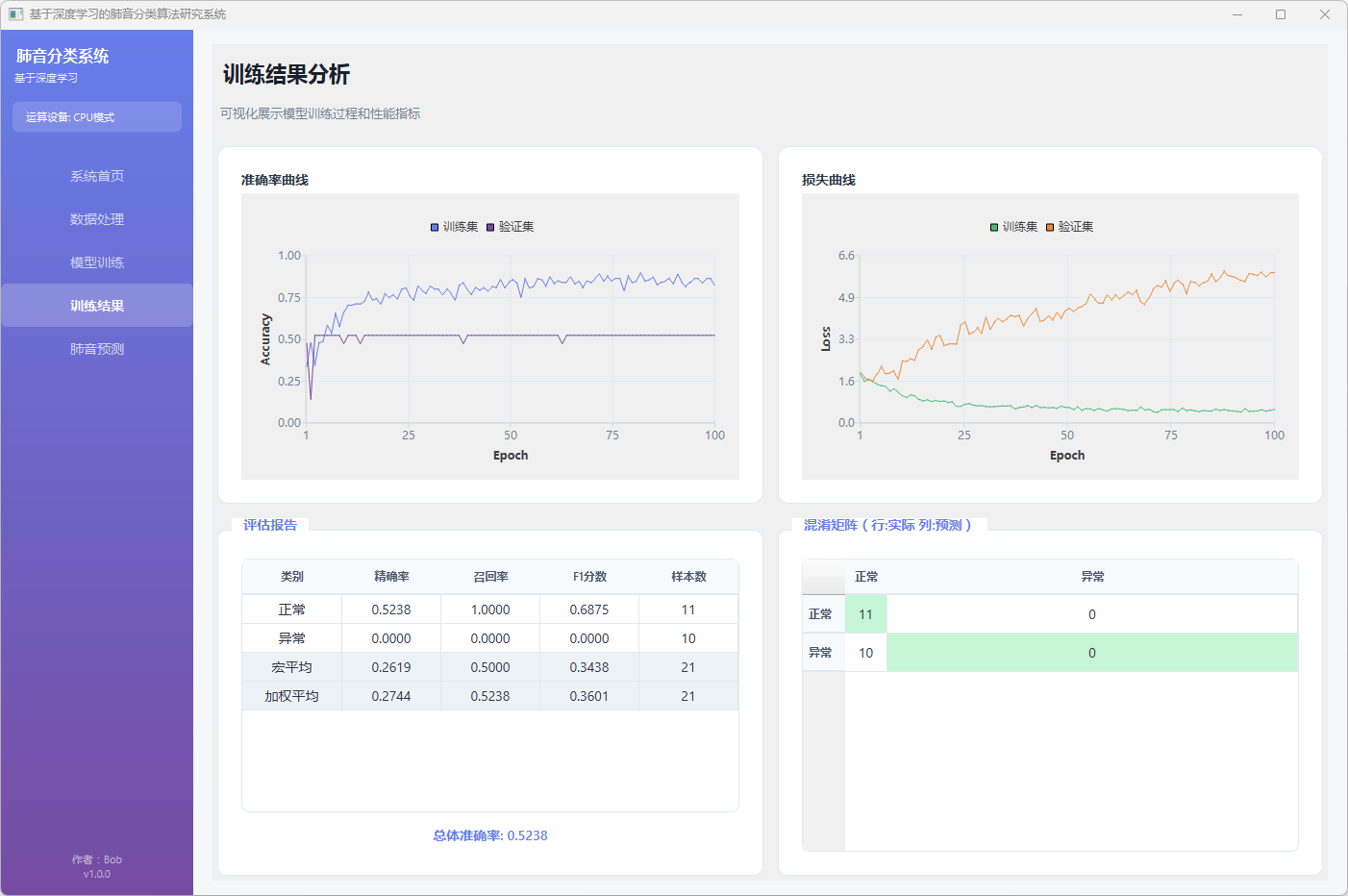The image size is (1348, 896).
Task: Toggle 训练集 legend in loss chart
Action: (1013, 227)
